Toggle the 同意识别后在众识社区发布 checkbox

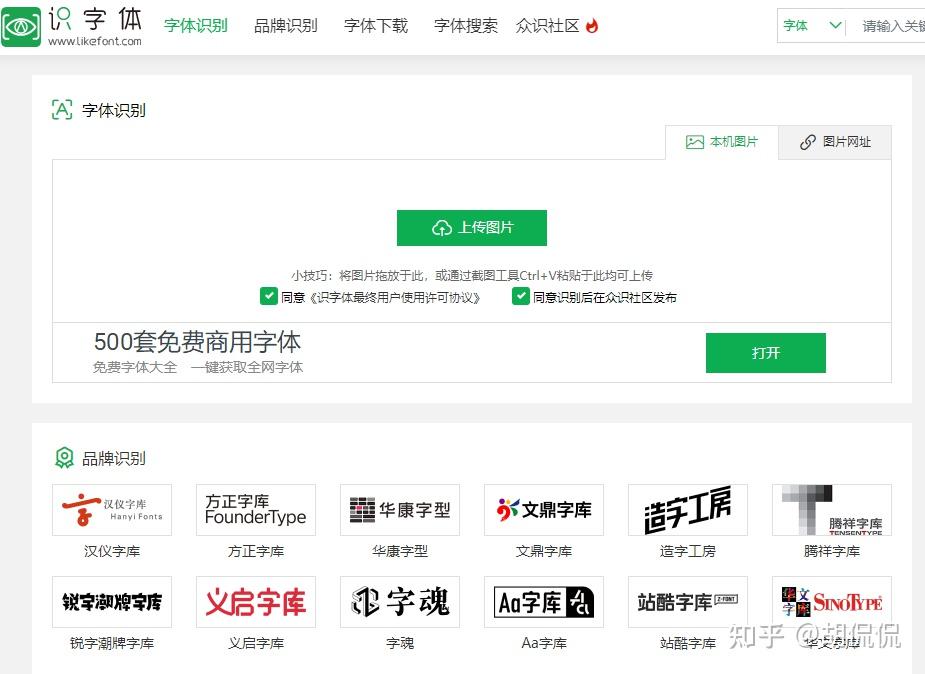pos(520,296)
